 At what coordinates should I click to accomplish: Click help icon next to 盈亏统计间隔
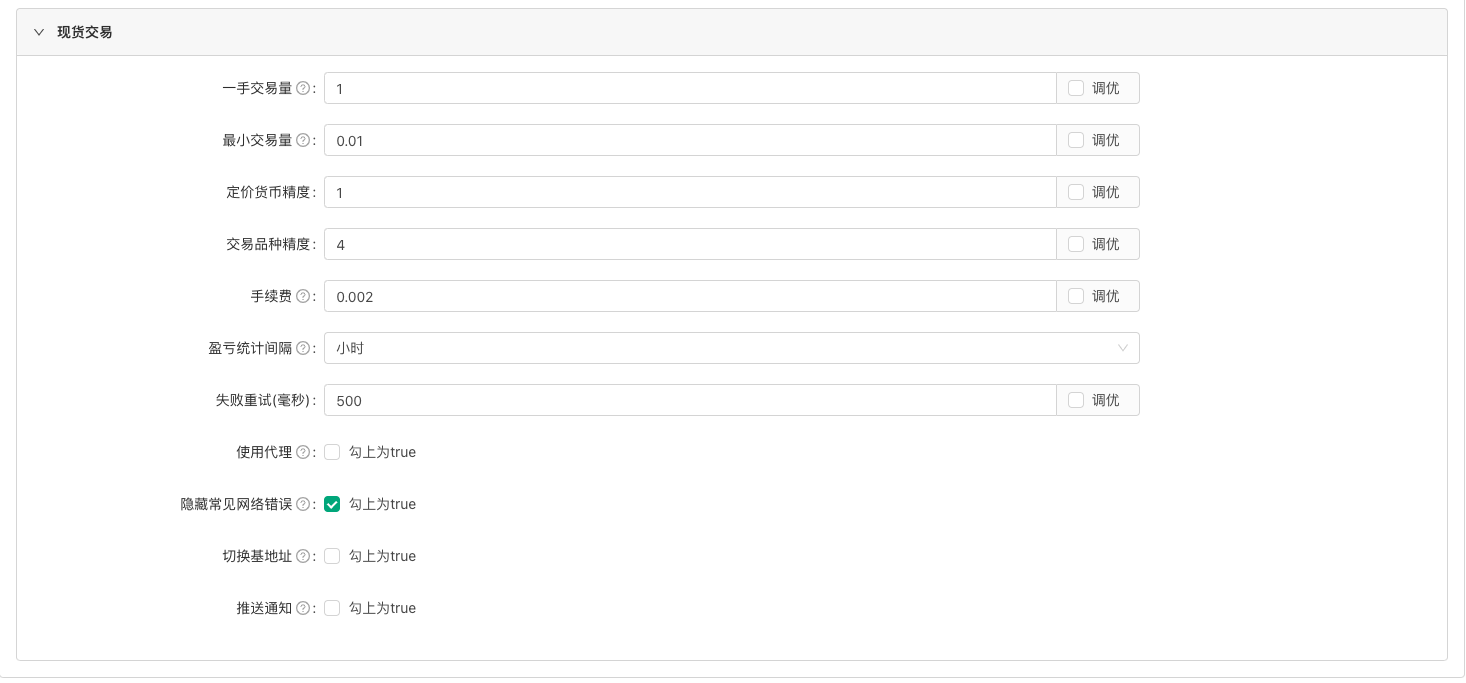(303, 348)
